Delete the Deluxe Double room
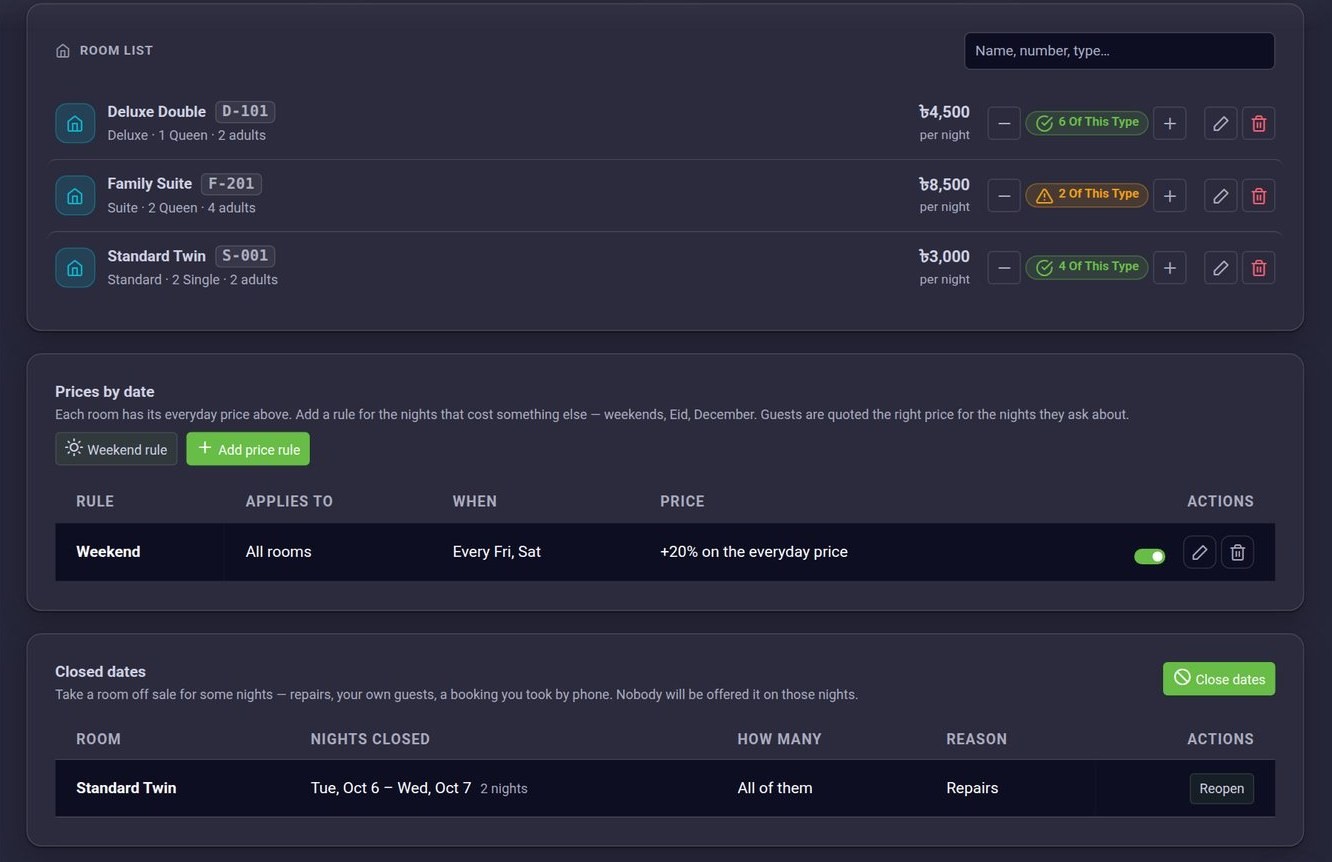The width and height of the screenshot is (1332, 862). point(1259,123)
